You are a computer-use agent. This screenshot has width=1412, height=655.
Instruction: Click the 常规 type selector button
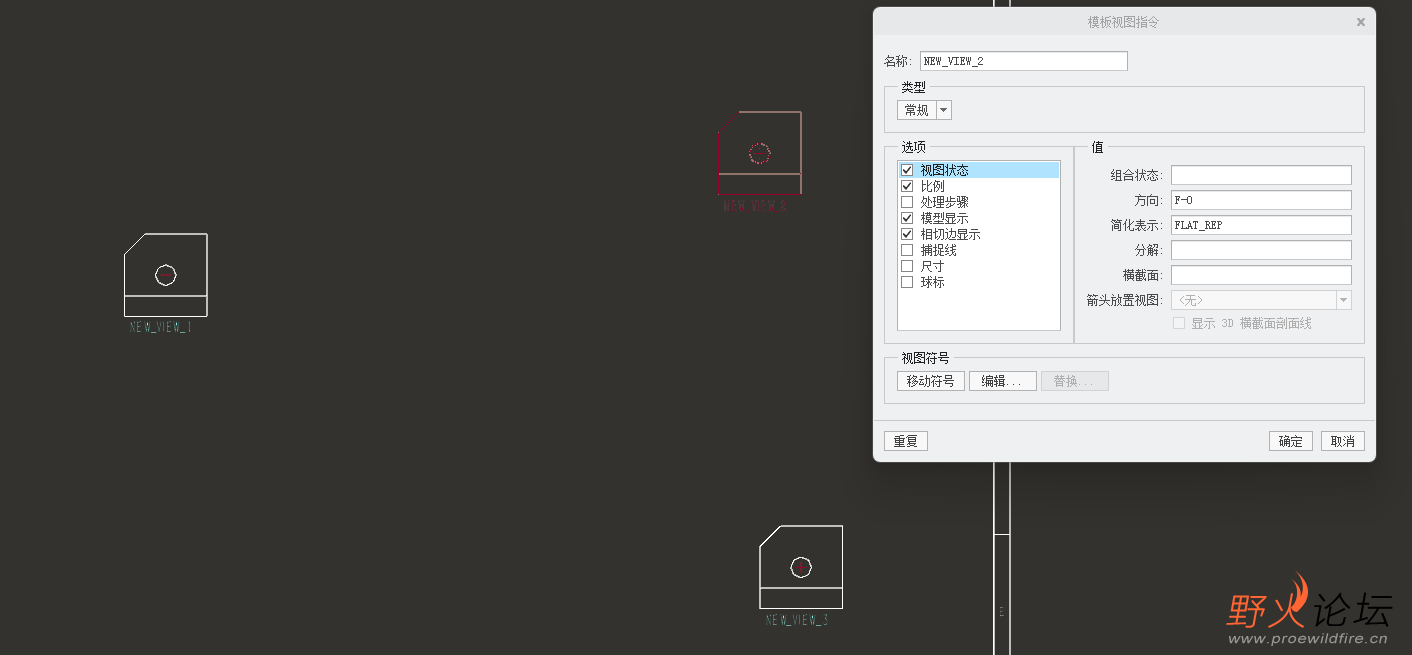[916, 110]
